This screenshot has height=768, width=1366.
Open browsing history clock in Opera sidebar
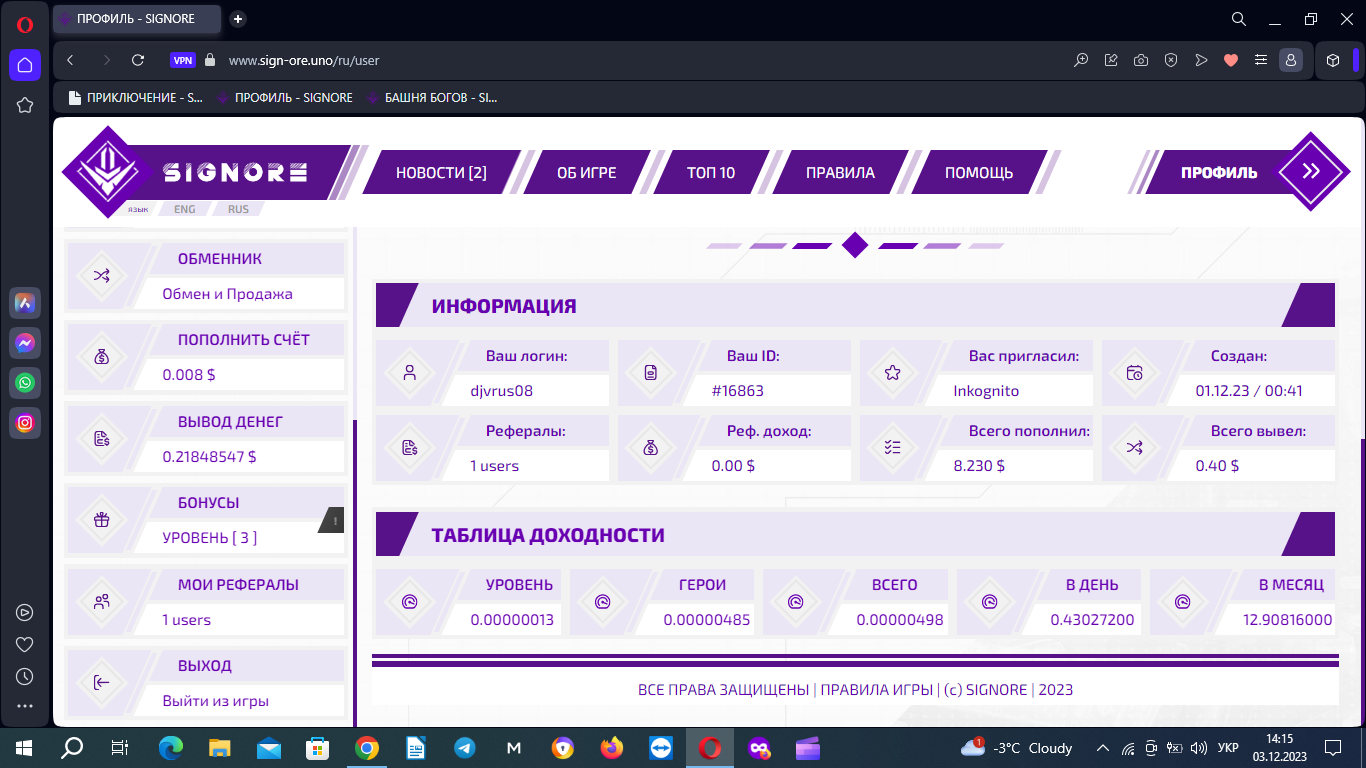tap(25, 676)
